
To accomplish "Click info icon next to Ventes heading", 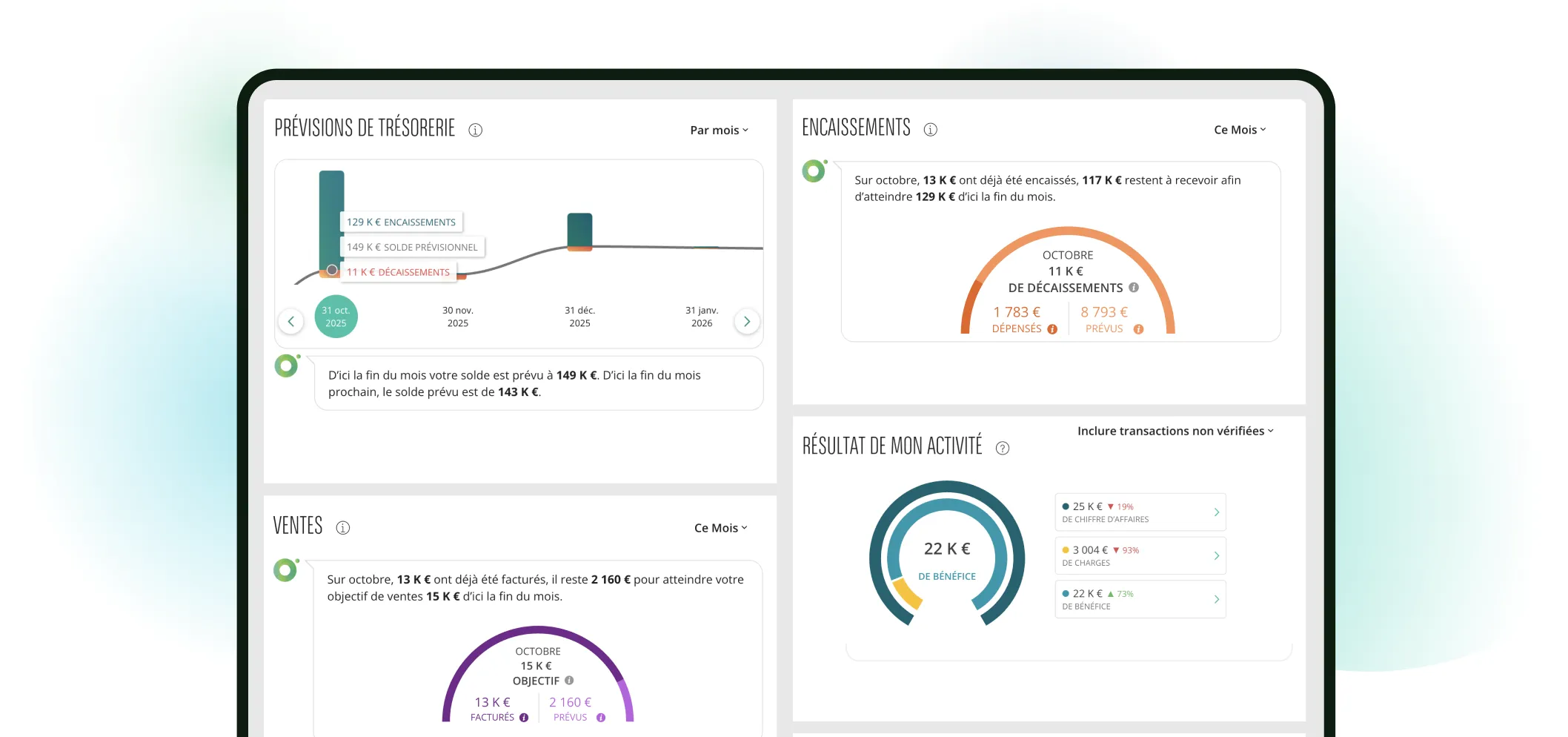I will point(342,528).
